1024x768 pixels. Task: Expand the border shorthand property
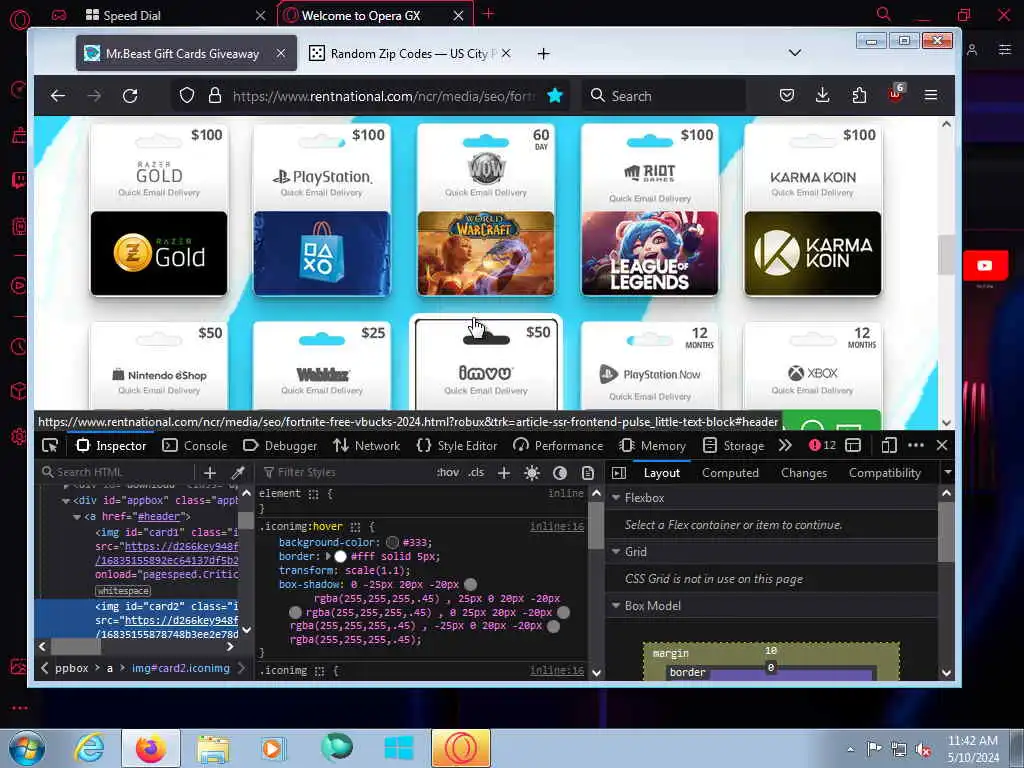click(328, 556)
